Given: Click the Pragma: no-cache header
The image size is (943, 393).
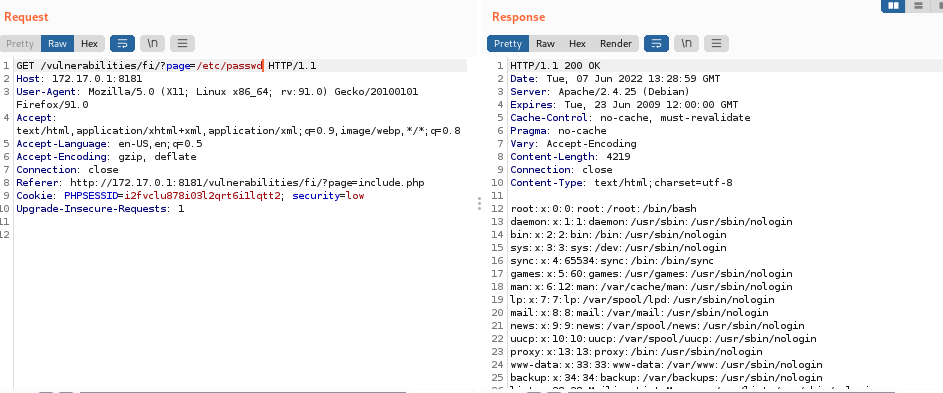Looking at the screenshot, I should 558,131.
